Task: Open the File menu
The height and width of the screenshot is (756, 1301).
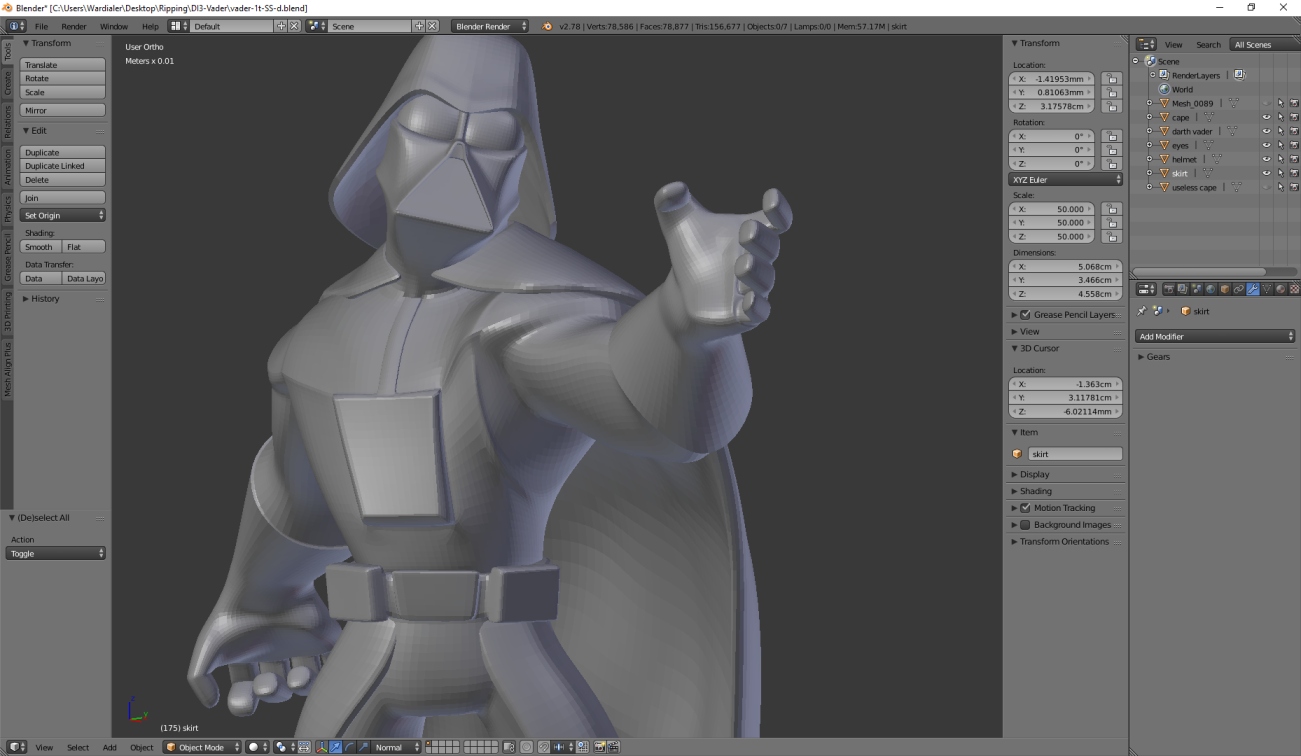Action: coord(41,26)
